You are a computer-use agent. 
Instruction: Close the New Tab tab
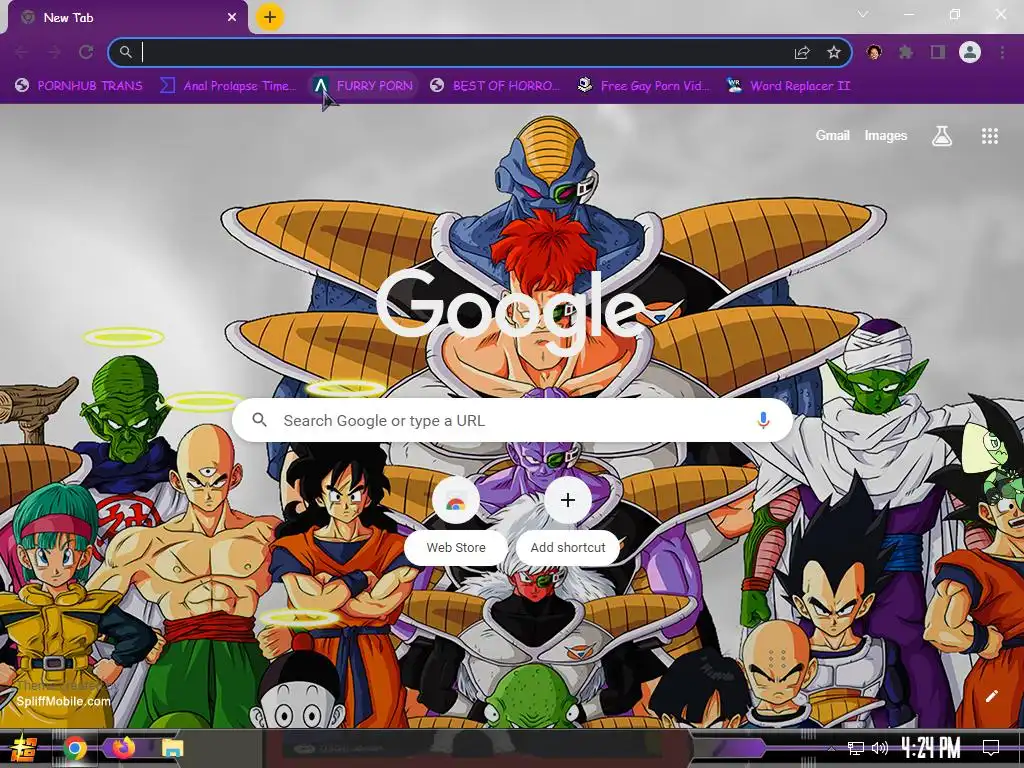click(232, 18)
